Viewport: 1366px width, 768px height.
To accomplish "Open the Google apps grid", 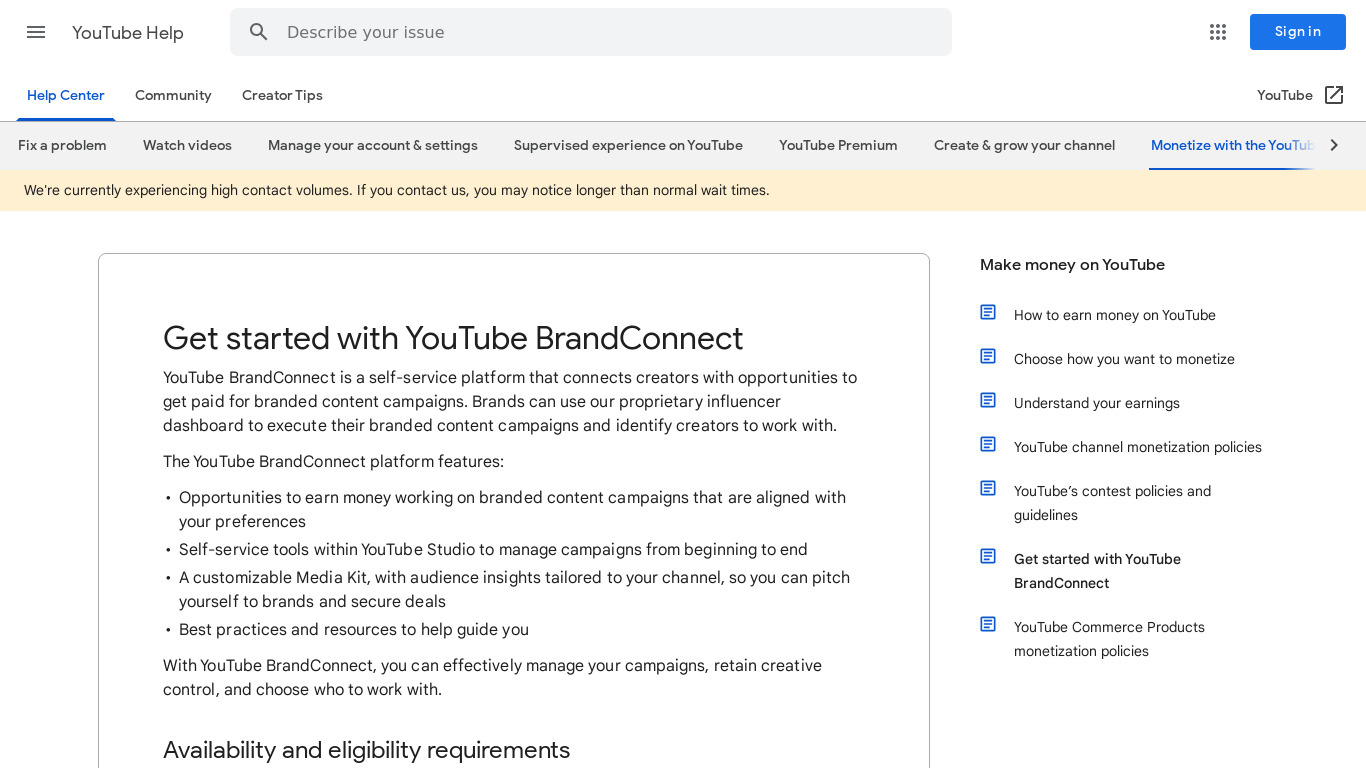I will coord(1218,32).
